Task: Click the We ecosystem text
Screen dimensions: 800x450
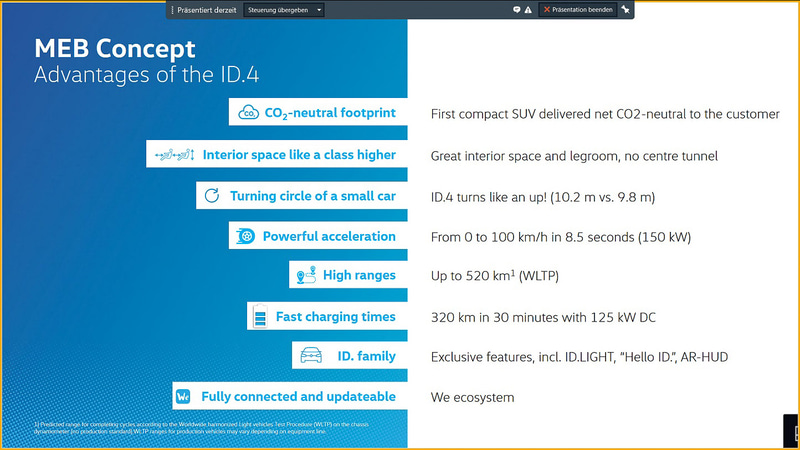Action: [x=472, y=397]
